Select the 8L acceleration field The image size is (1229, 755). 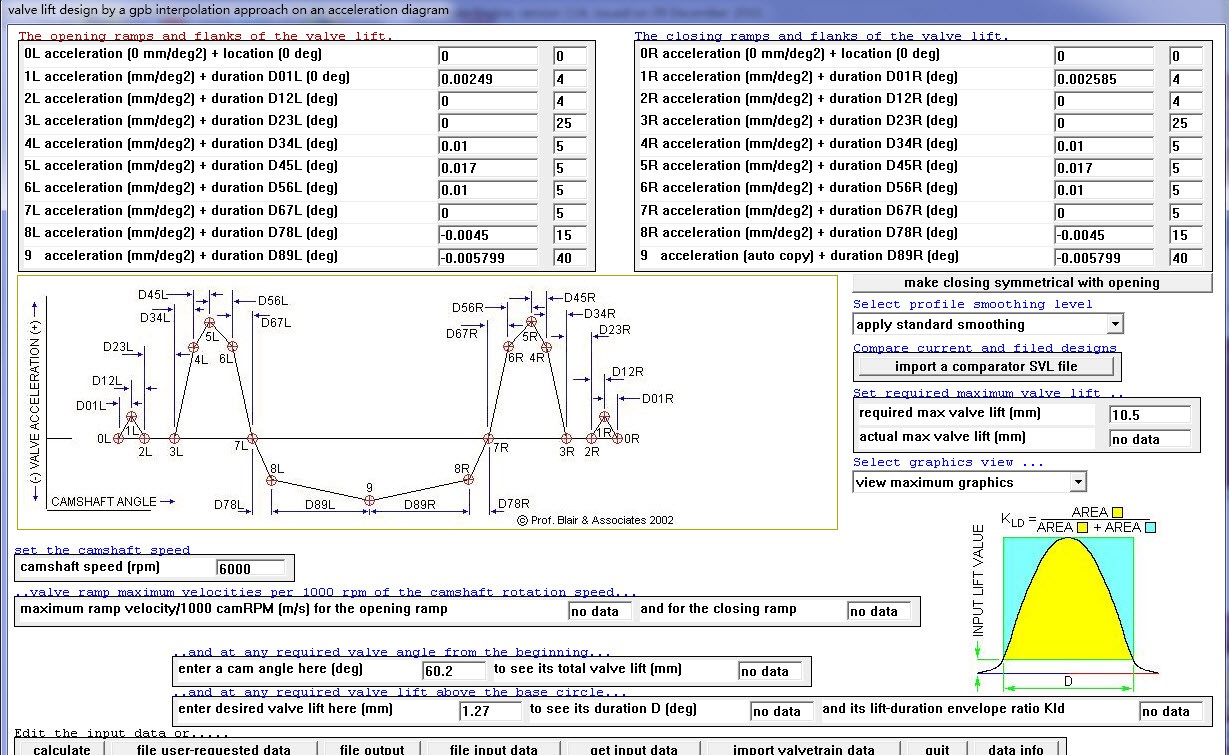coord(488,235)
